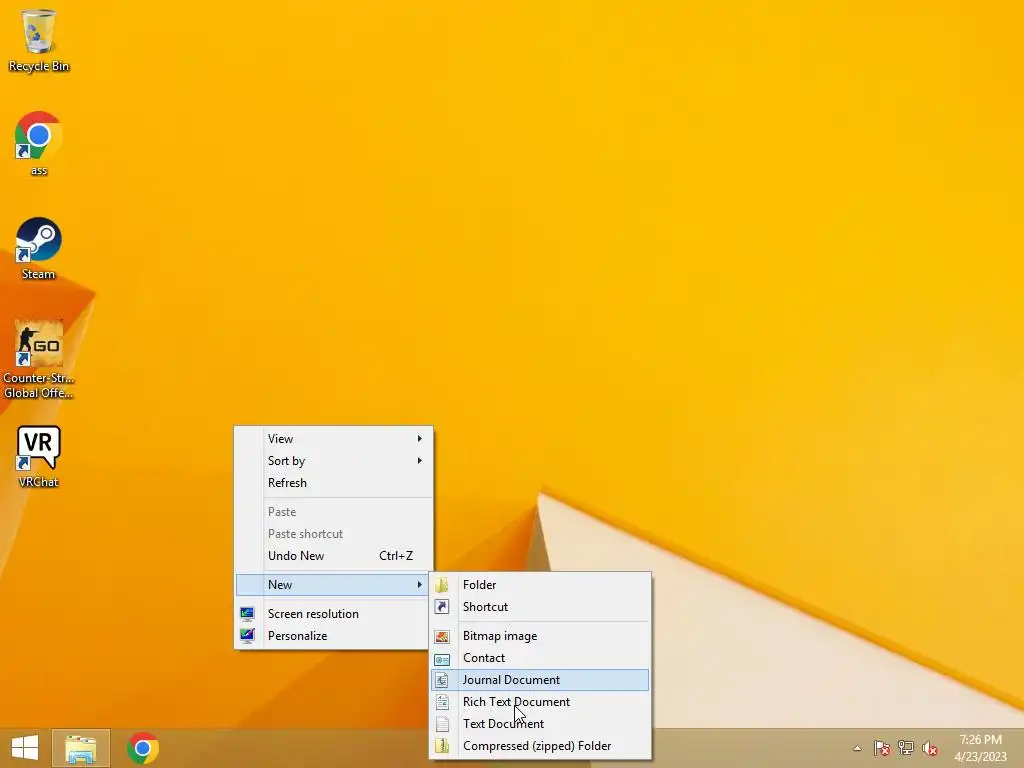Open Personalize from the context menu
This screenshot has height=768, width=1024.
(334, 636)
